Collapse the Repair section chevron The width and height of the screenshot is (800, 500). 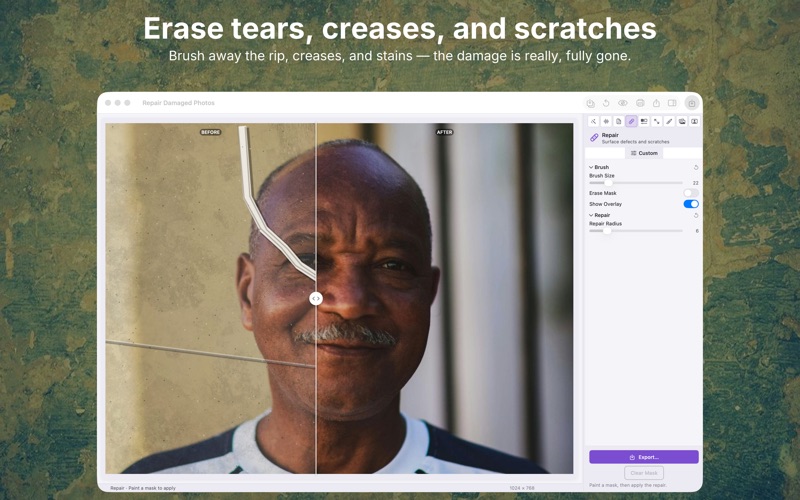click(x=591, y=215)
